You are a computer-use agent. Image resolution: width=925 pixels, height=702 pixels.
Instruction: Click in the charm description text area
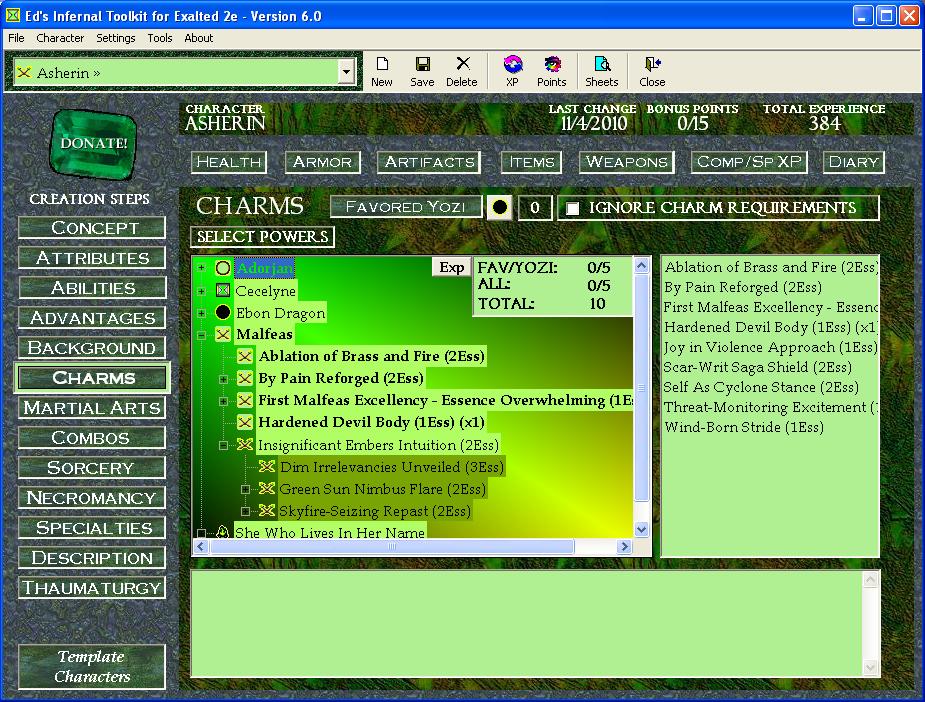[x=526, y=623]
